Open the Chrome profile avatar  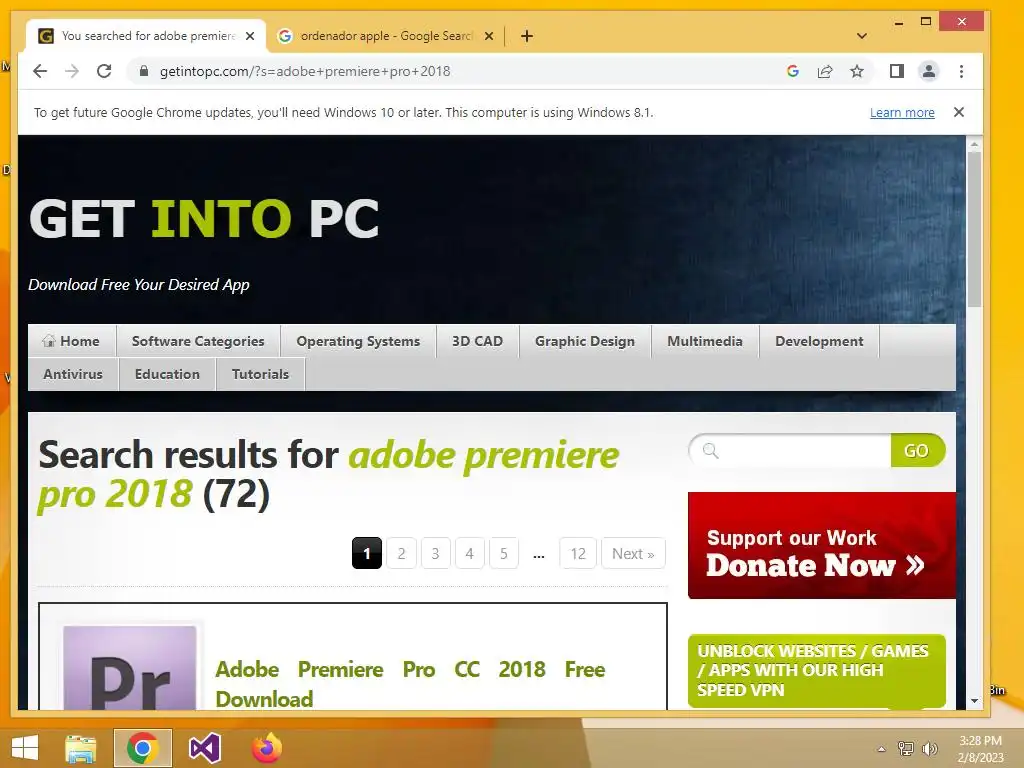pyautogui.click(x=929, y=71)
